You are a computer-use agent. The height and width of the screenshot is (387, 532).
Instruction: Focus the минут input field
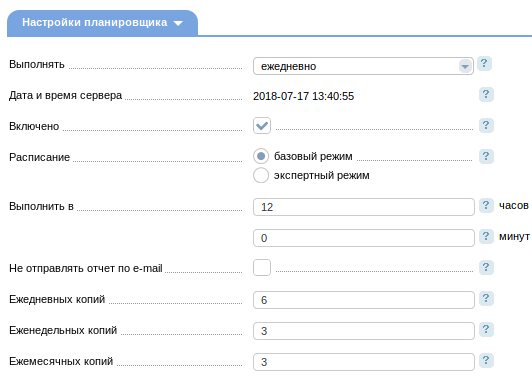pyautogui.click(x=364, y=238)
